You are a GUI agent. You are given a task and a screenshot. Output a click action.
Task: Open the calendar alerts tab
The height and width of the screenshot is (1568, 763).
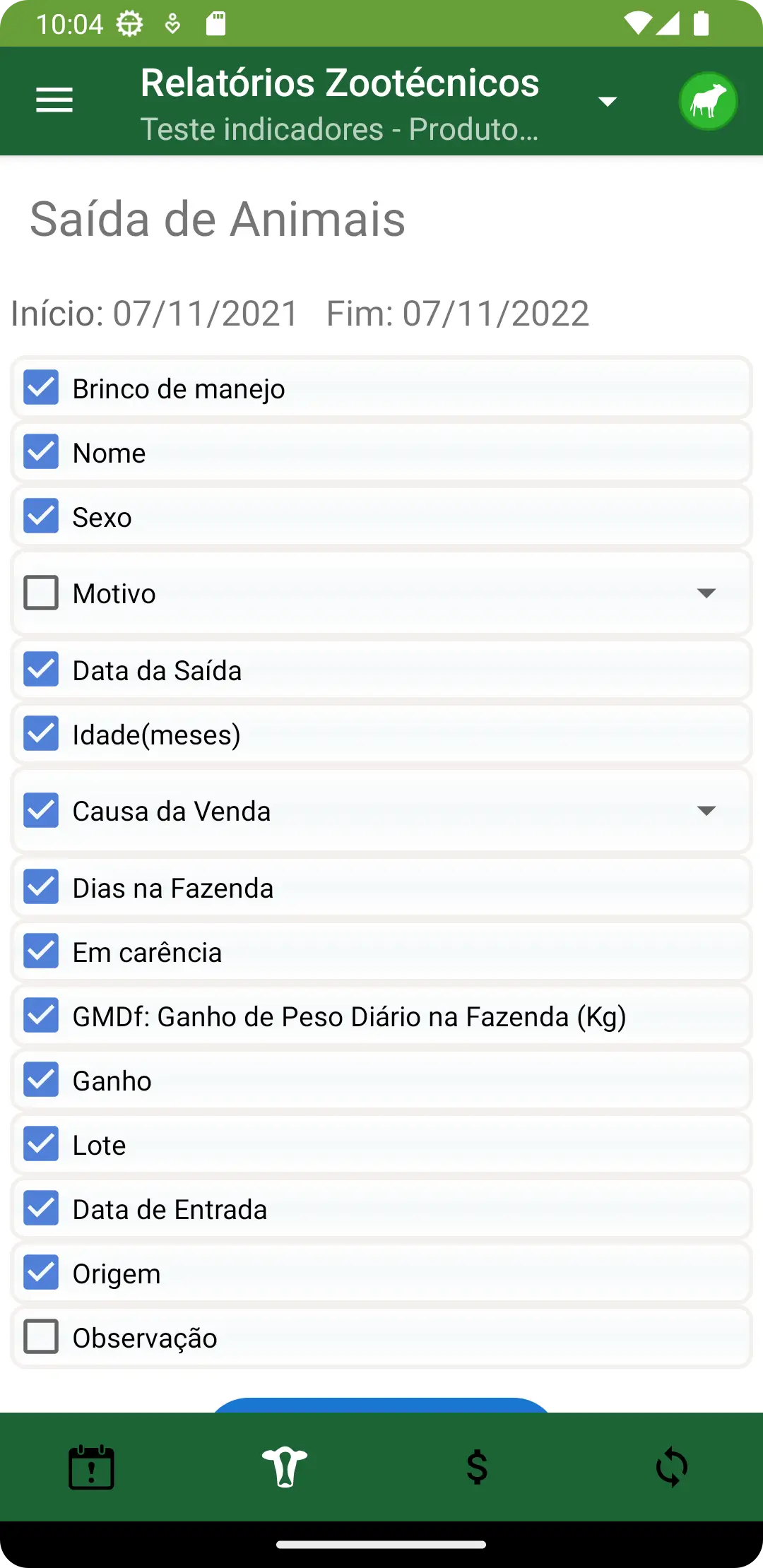[x=91, y=1467]
